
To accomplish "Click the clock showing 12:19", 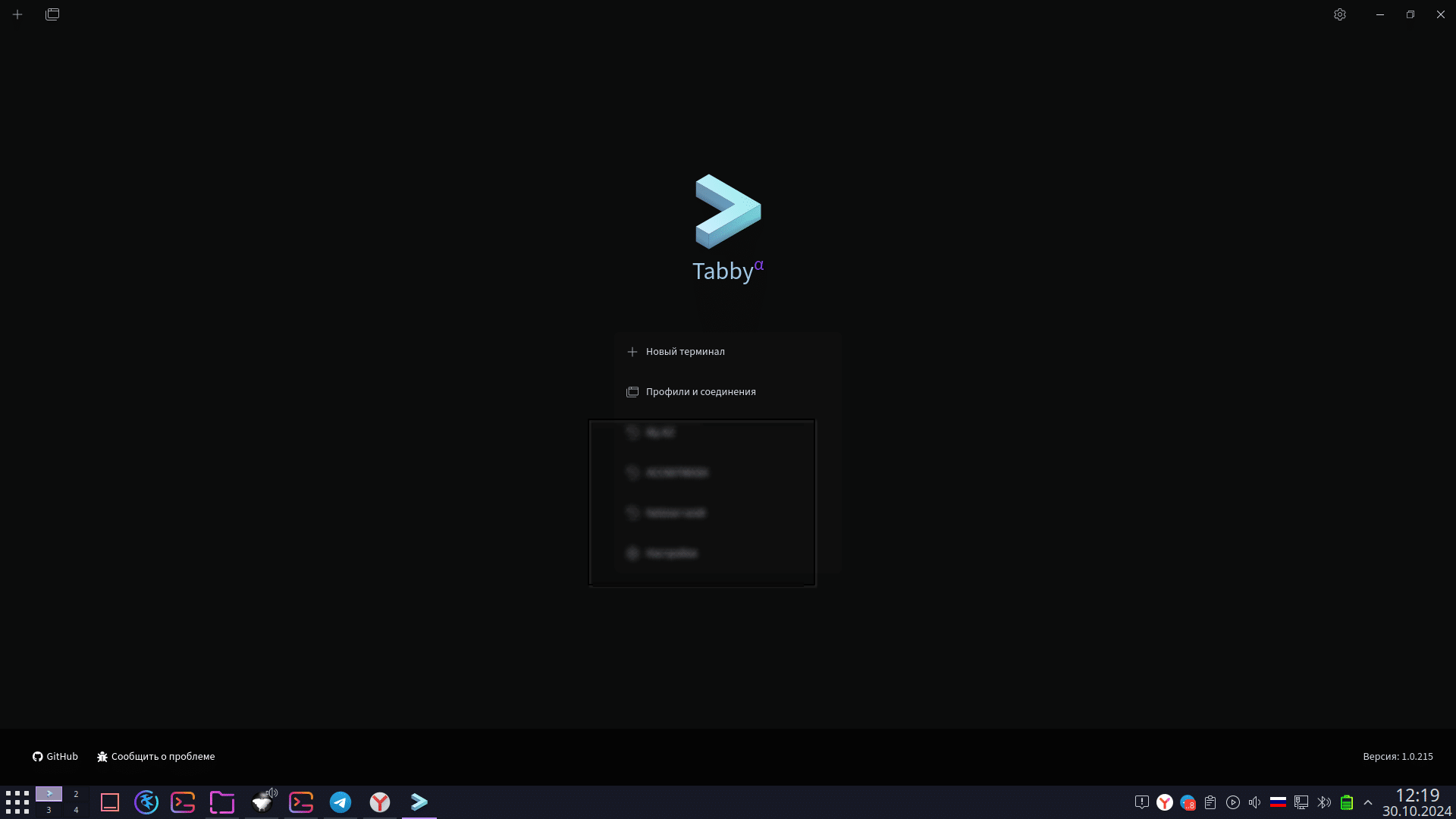I will pyautogui.click(x=1417, y=795).
